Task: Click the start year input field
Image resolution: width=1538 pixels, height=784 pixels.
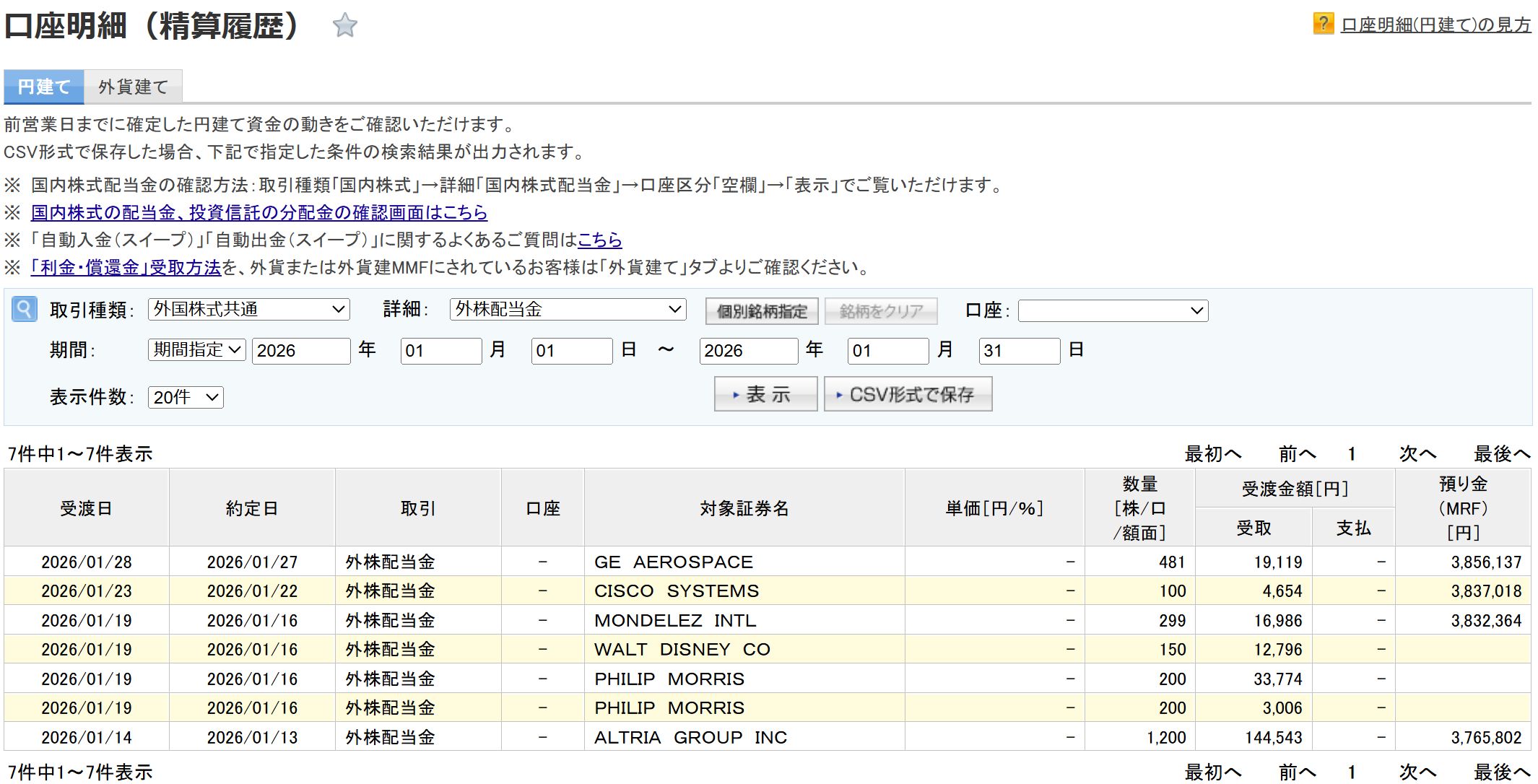Action: tap(300, 351)
